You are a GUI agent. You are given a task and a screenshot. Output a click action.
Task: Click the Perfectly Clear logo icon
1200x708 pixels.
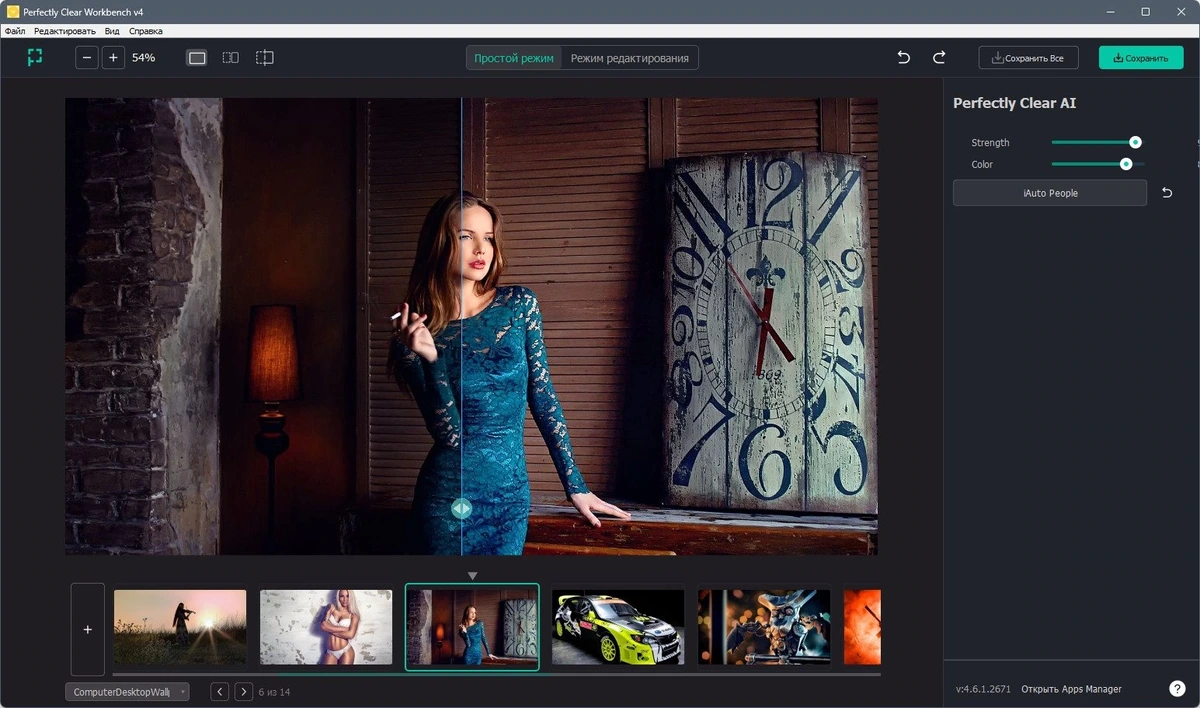(x=35, y=57)
